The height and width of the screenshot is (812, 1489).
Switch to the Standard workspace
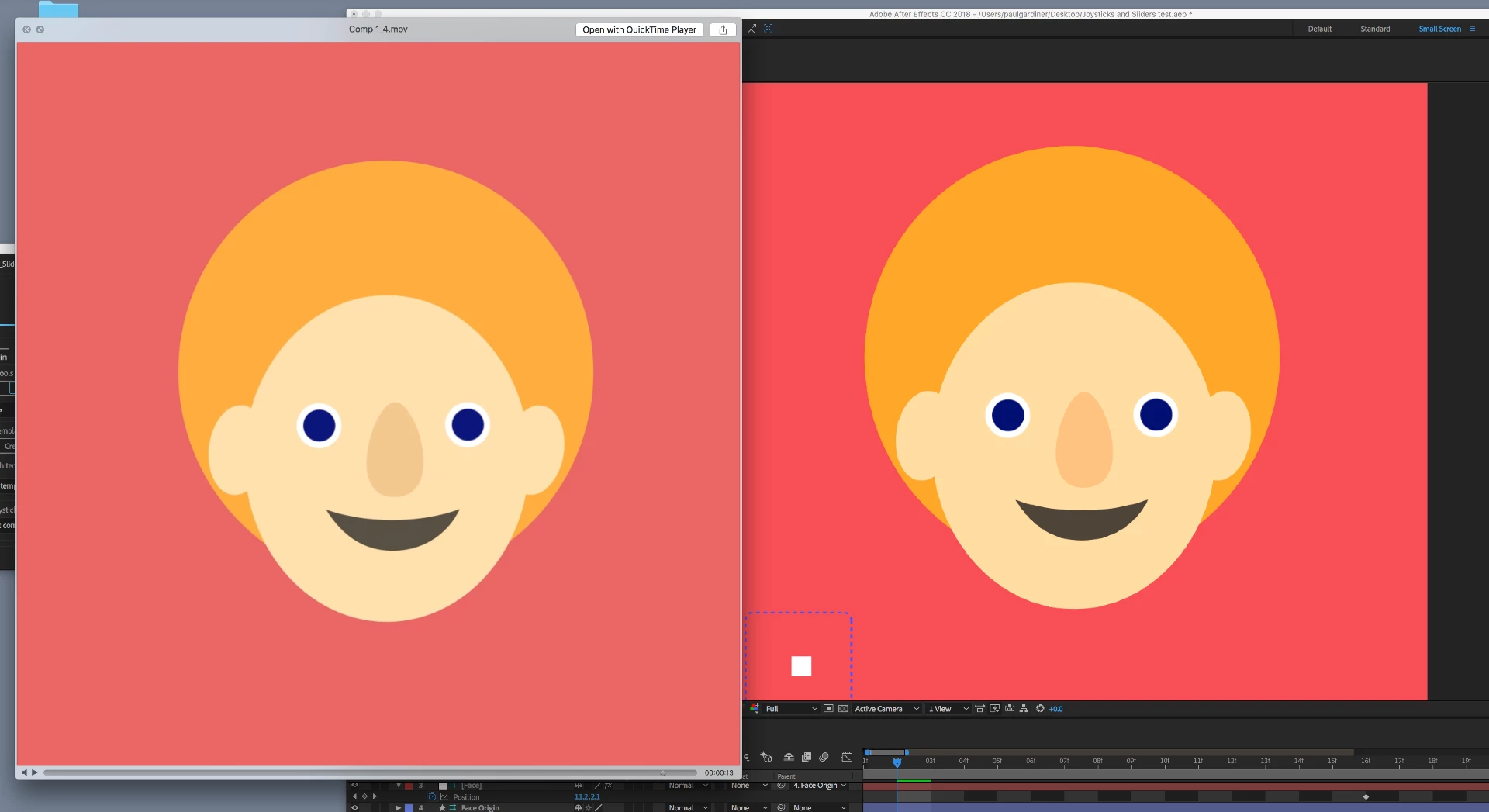pyautogui.click(x=1375, y=29)
